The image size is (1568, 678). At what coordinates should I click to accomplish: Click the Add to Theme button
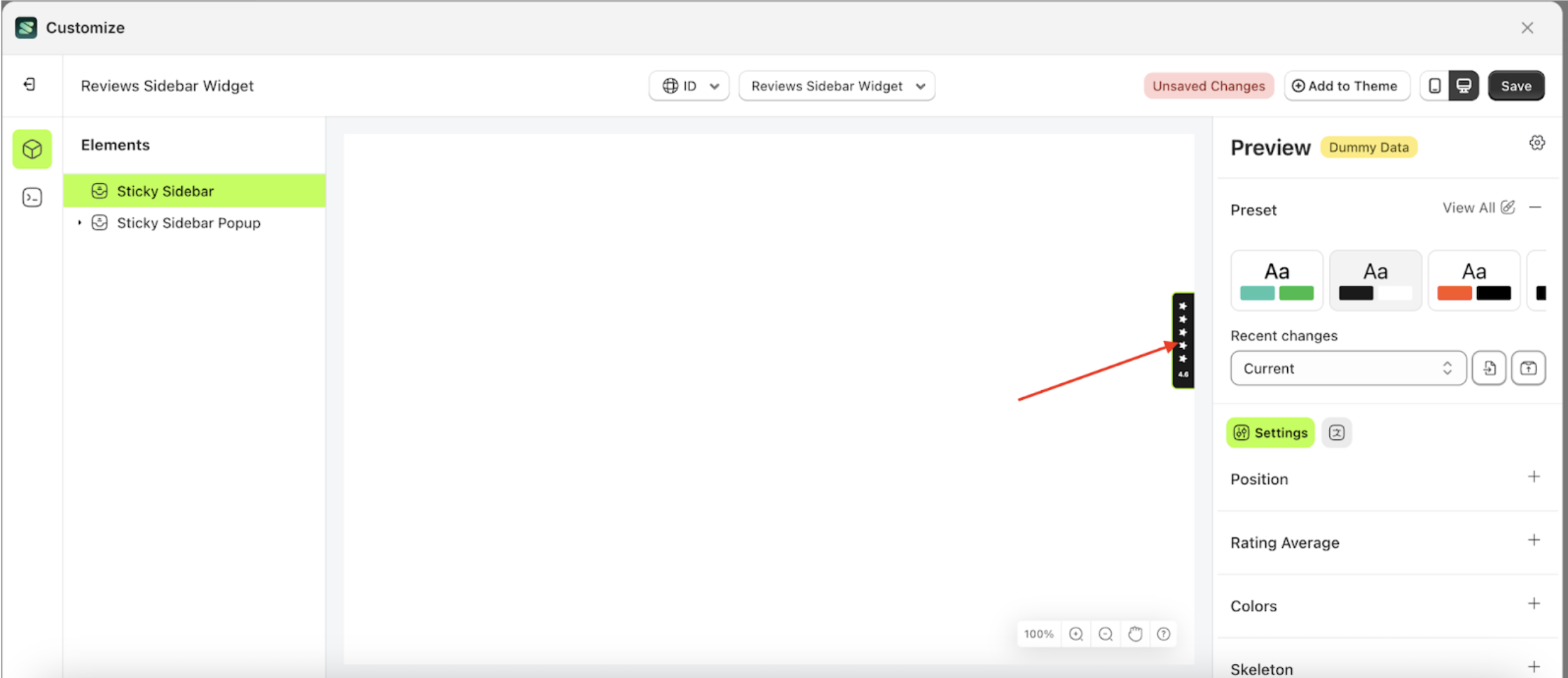tap(1347, 85)
